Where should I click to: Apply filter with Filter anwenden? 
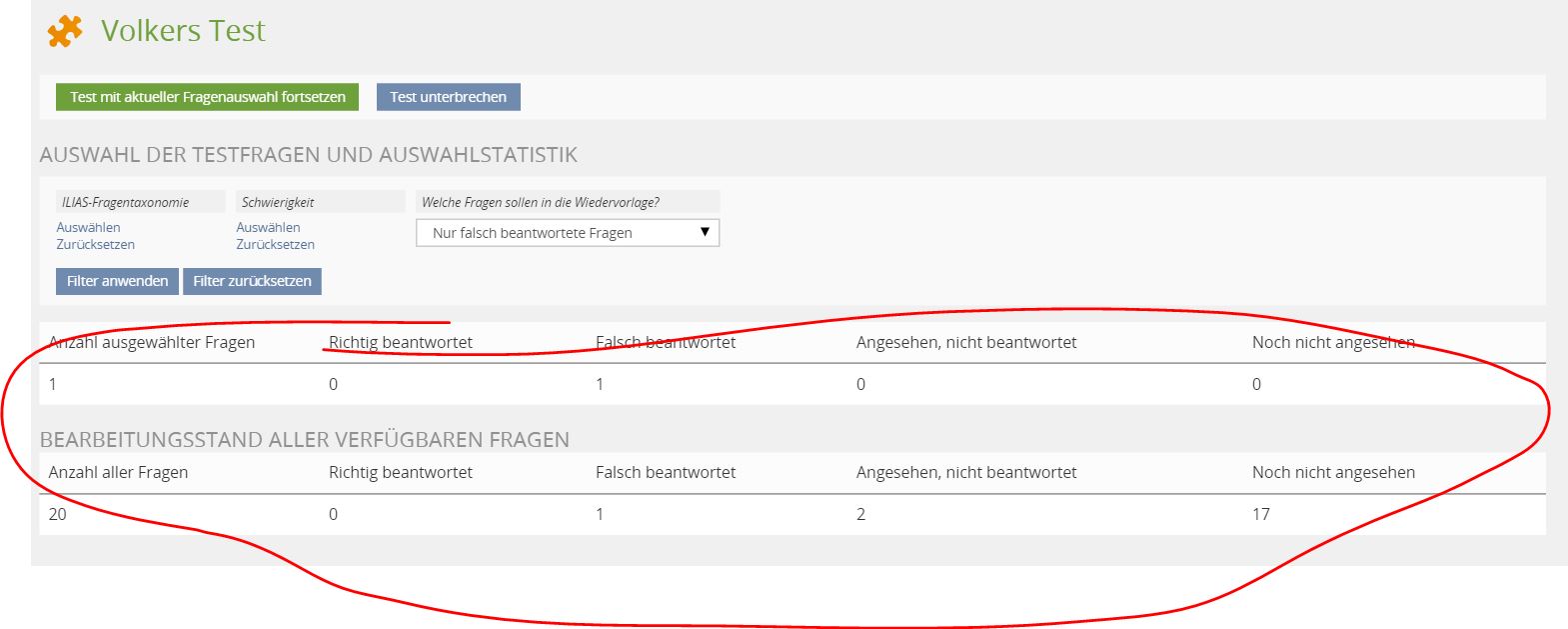[x=117, y=281]
